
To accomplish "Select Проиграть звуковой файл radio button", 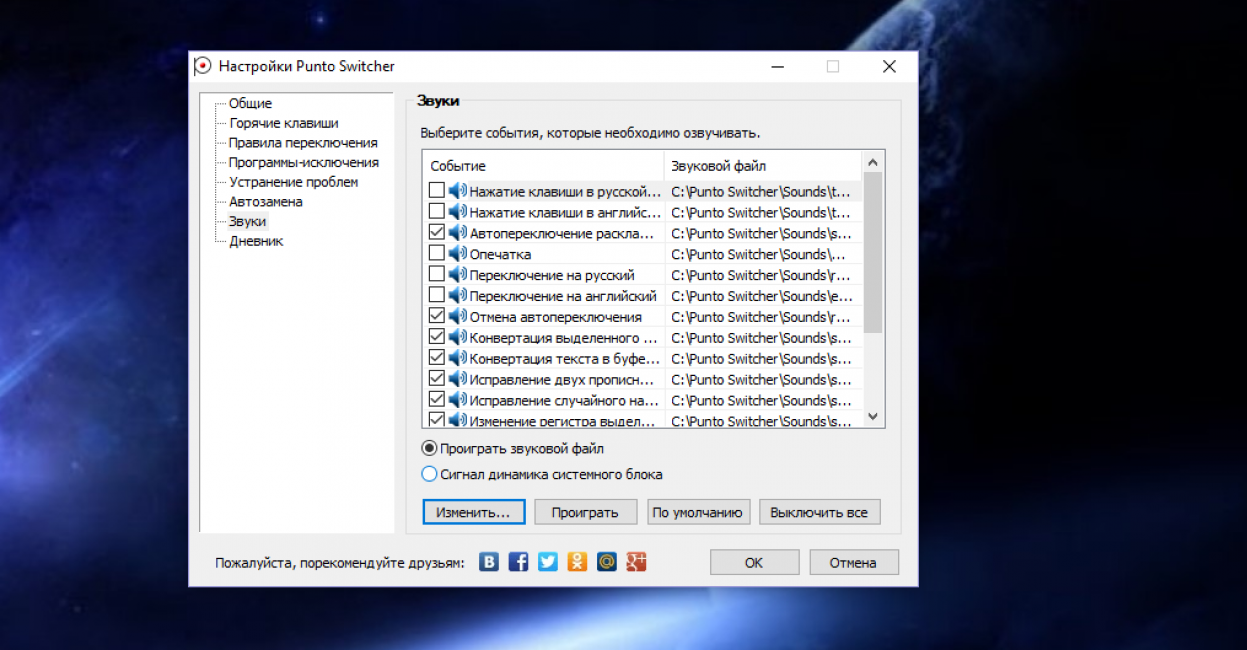I will [430, 449].
